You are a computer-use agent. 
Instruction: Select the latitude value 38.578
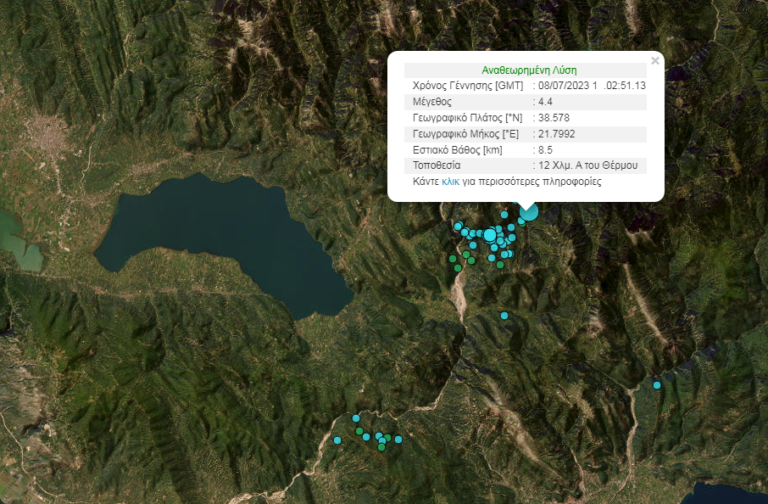coord(553,118)
